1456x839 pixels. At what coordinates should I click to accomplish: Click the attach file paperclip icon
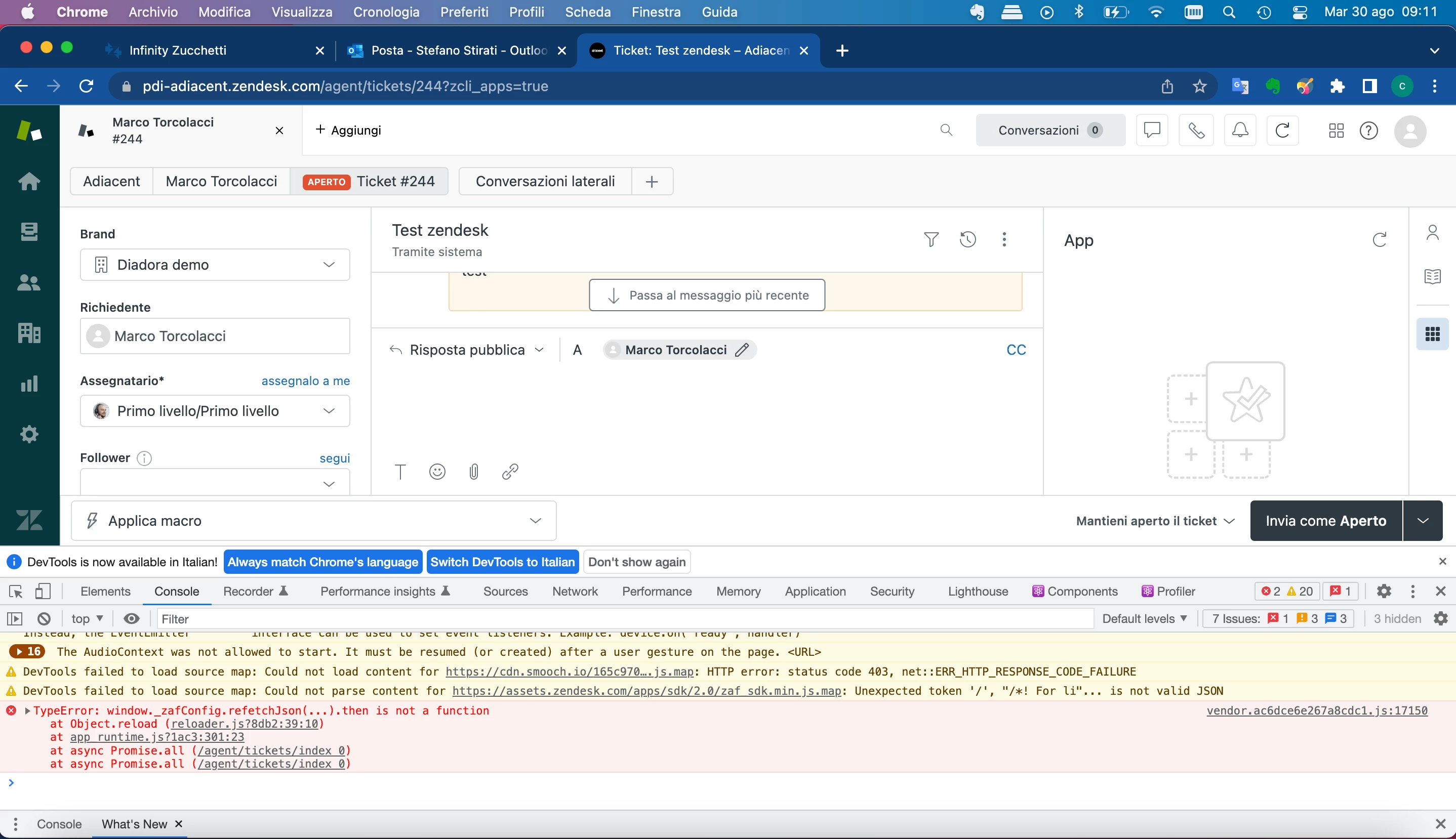(473, 472)
